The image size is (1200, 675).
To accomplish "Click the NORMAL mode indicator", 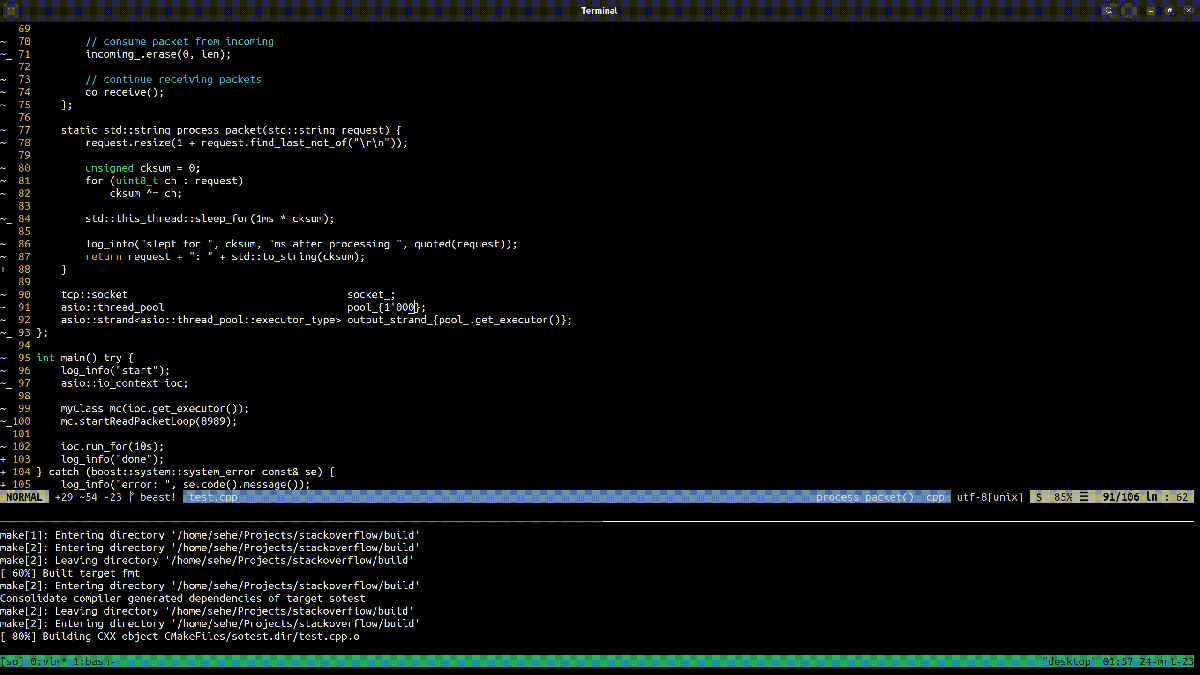I will [24, 497].
